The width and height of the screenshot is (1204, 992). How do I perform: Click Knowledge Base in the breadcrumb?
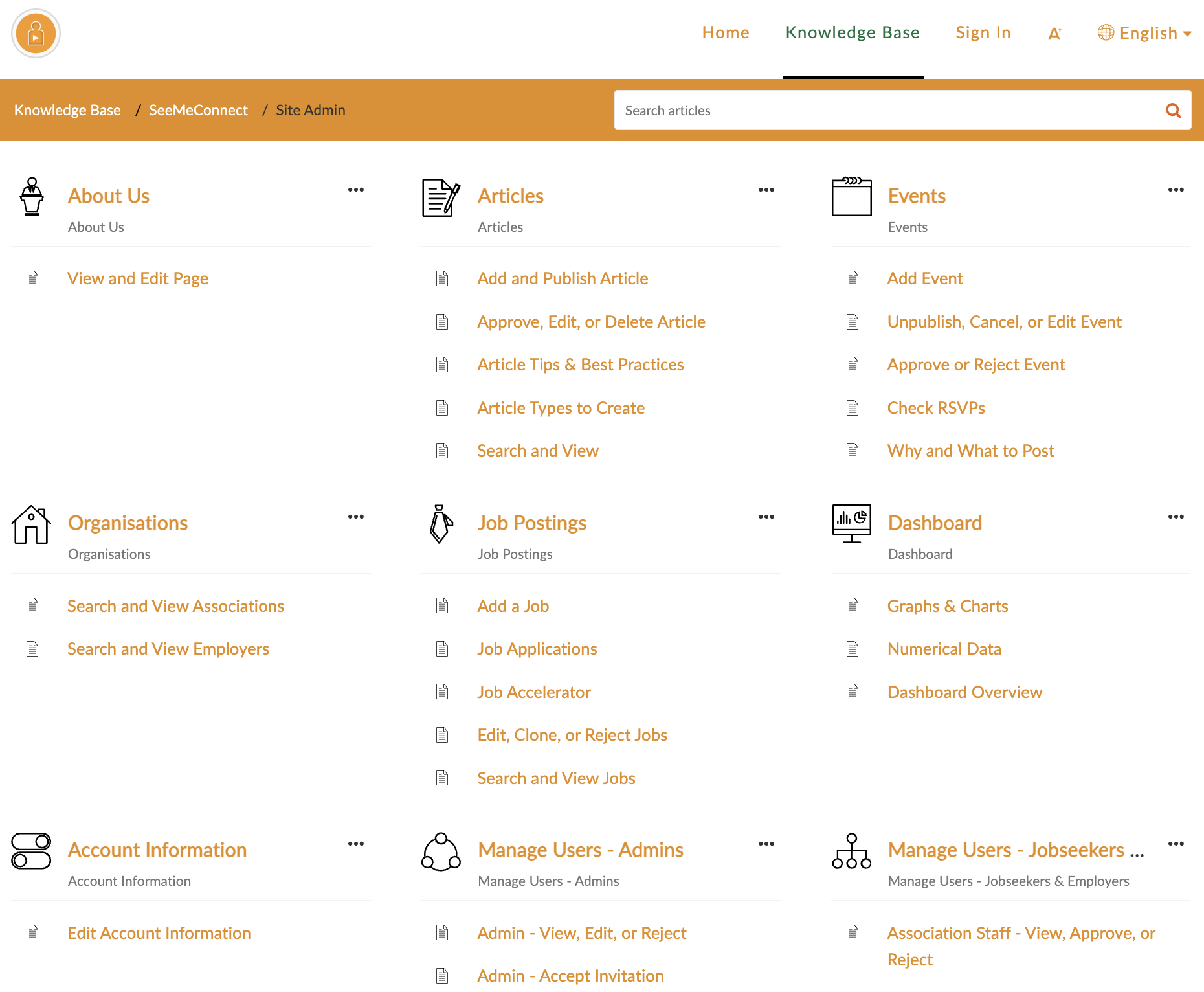coord(67,110)
